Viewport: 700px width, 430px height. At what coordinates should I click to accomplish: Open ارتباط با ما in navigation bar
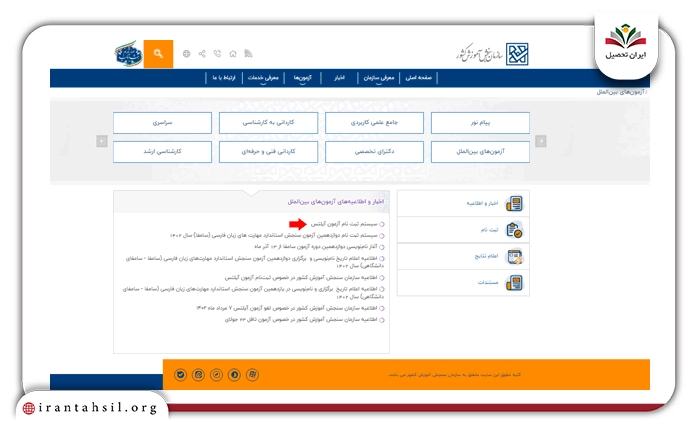[x=224, y=78]
